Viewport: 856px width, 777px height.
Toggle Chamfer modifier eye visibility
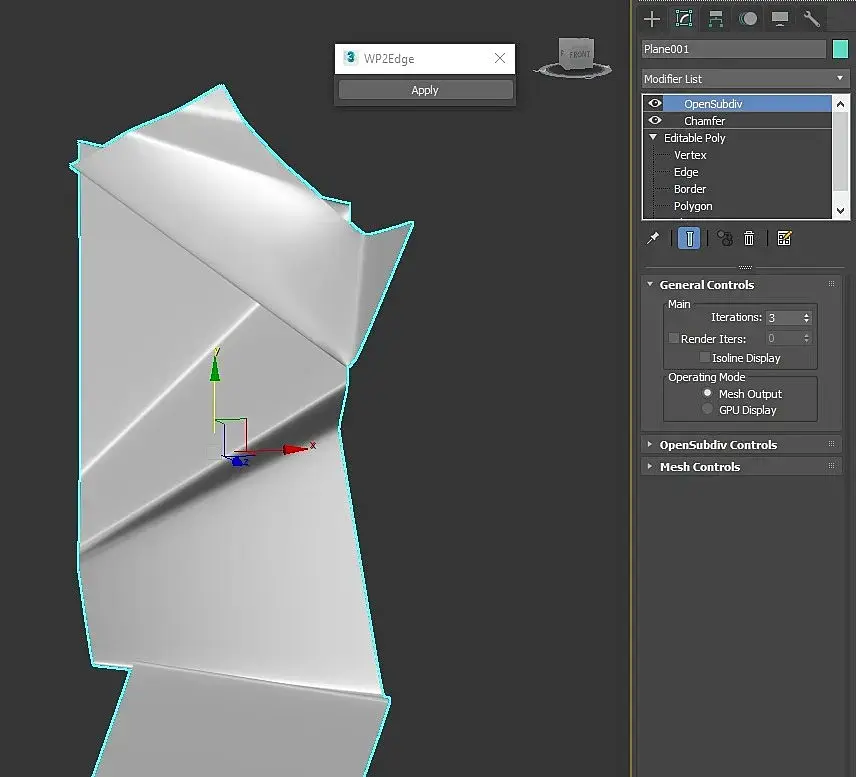[x=655, y=120]
